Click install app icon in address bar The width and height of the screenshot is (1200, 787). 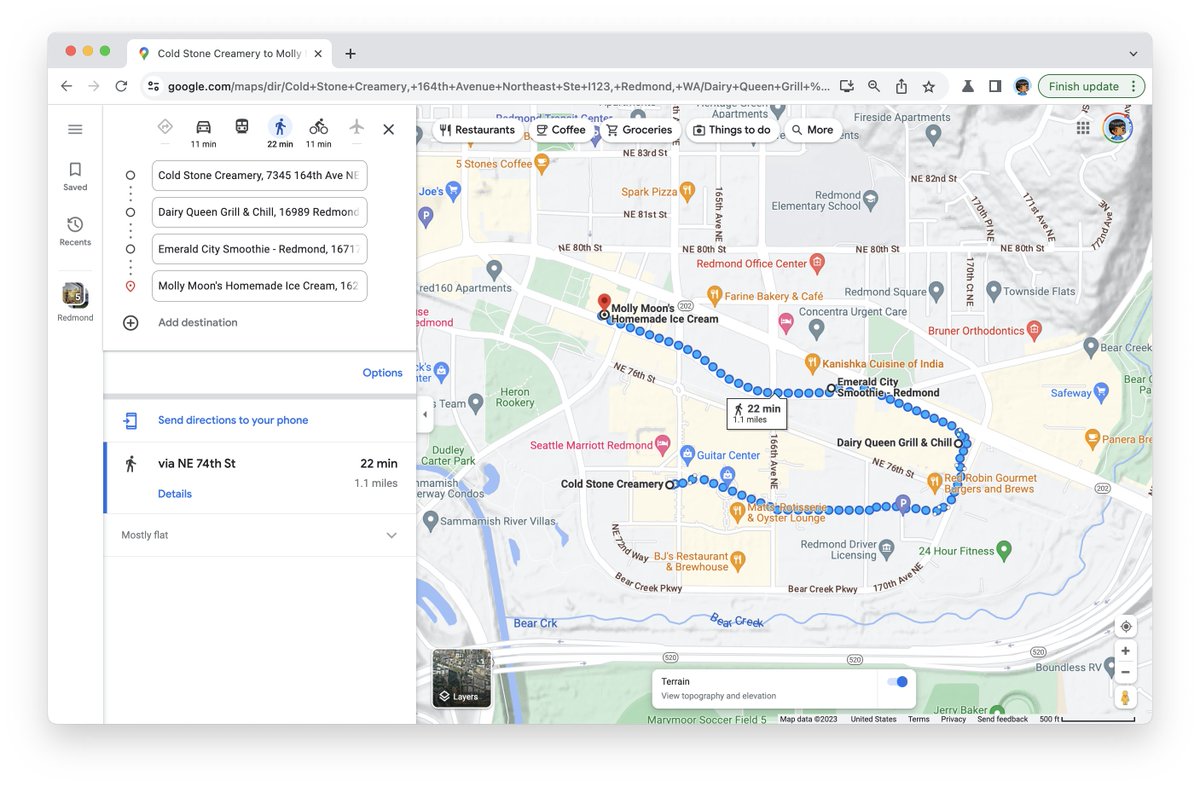[847, 86]
